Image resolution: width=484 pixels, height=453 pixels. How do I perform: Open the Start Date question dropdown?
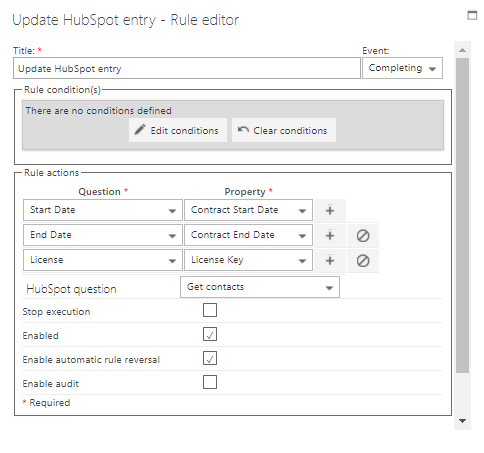[103, 210]
